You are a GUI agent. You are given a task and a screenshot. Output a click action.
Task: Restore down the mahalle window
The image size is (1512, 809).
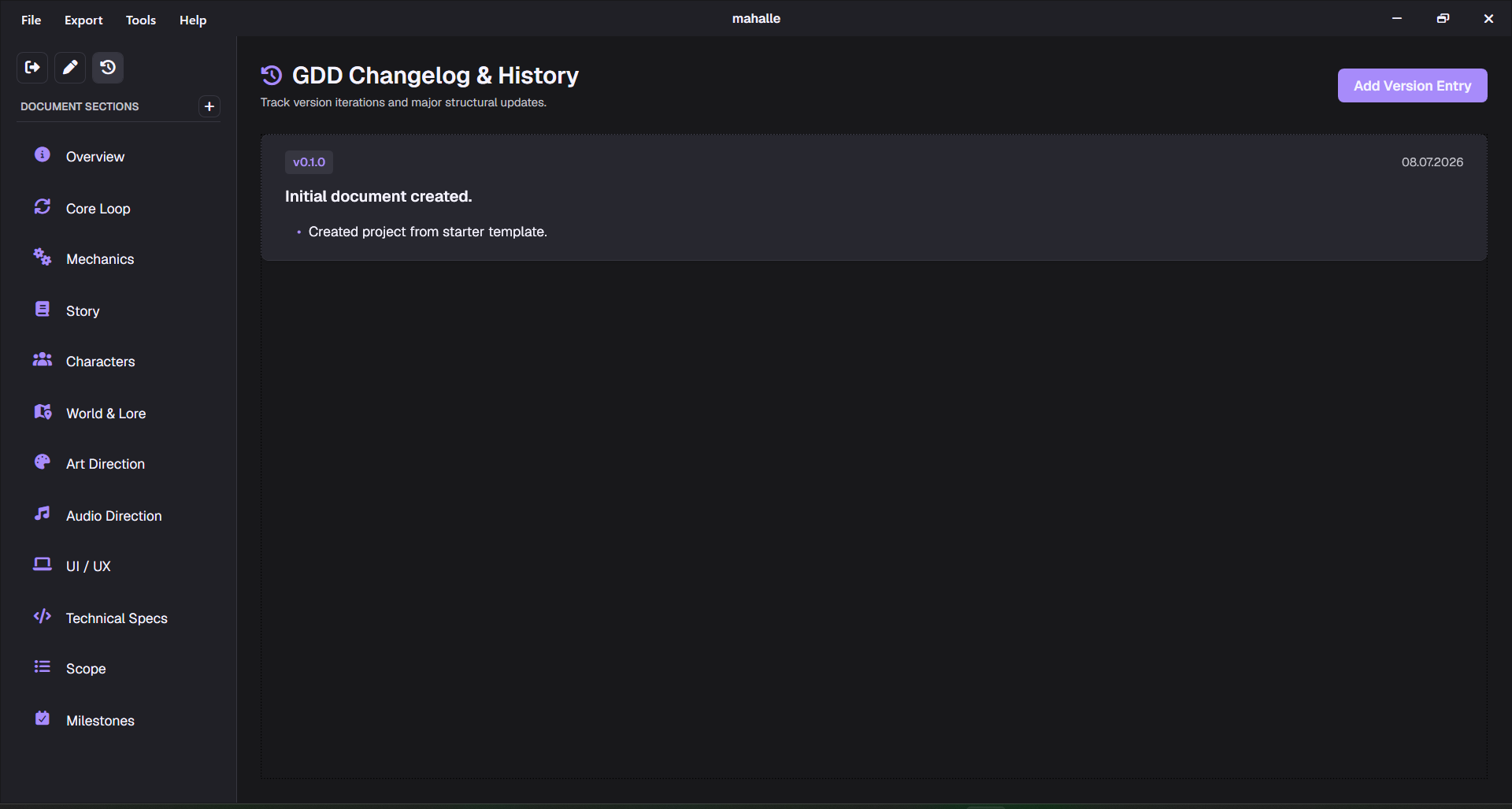[x=1443, y=19]
